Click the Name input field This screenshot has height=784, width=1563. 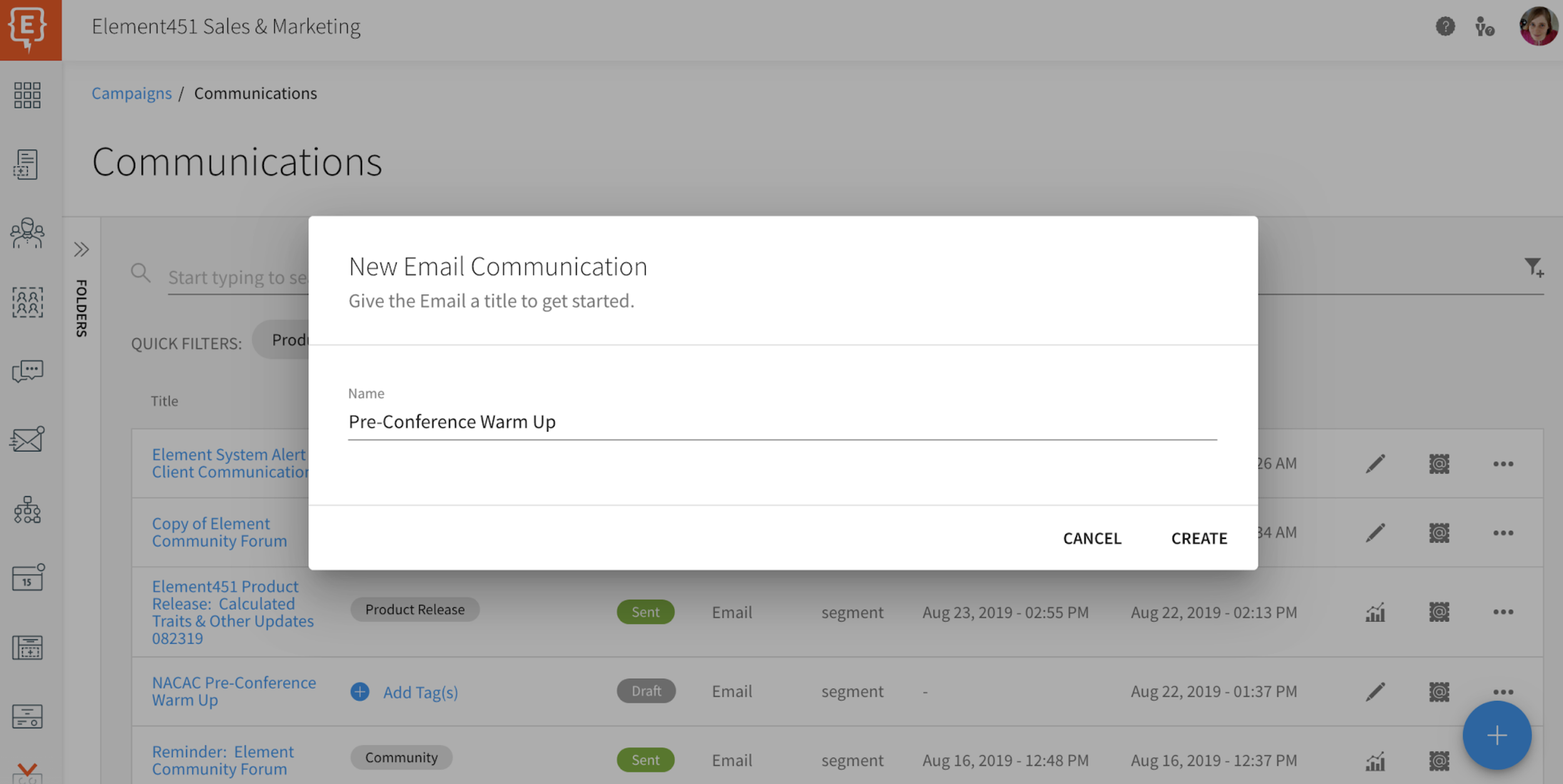(782, 422)
